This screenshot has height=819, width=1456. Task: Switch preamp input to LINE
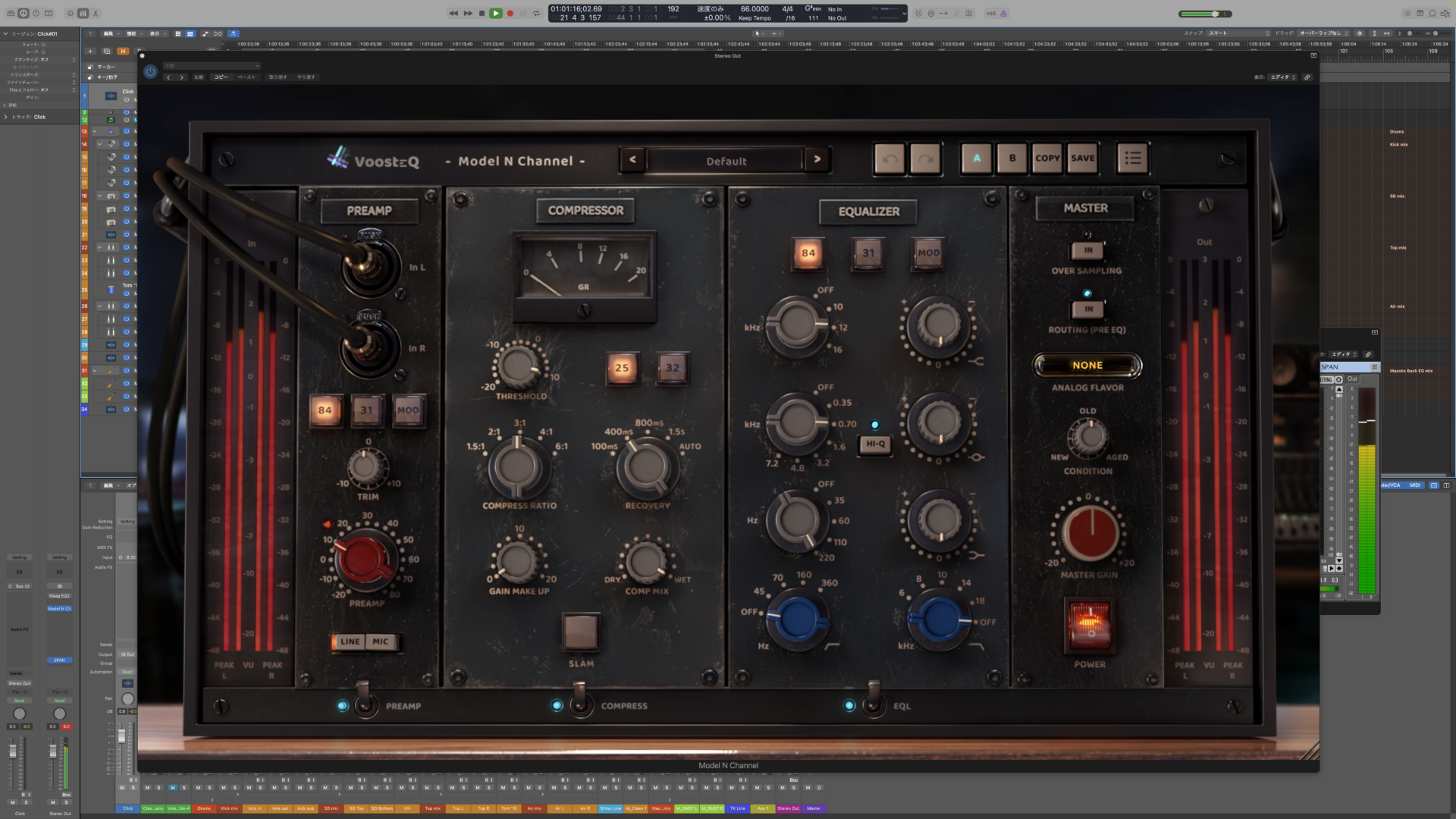point(350,642)
